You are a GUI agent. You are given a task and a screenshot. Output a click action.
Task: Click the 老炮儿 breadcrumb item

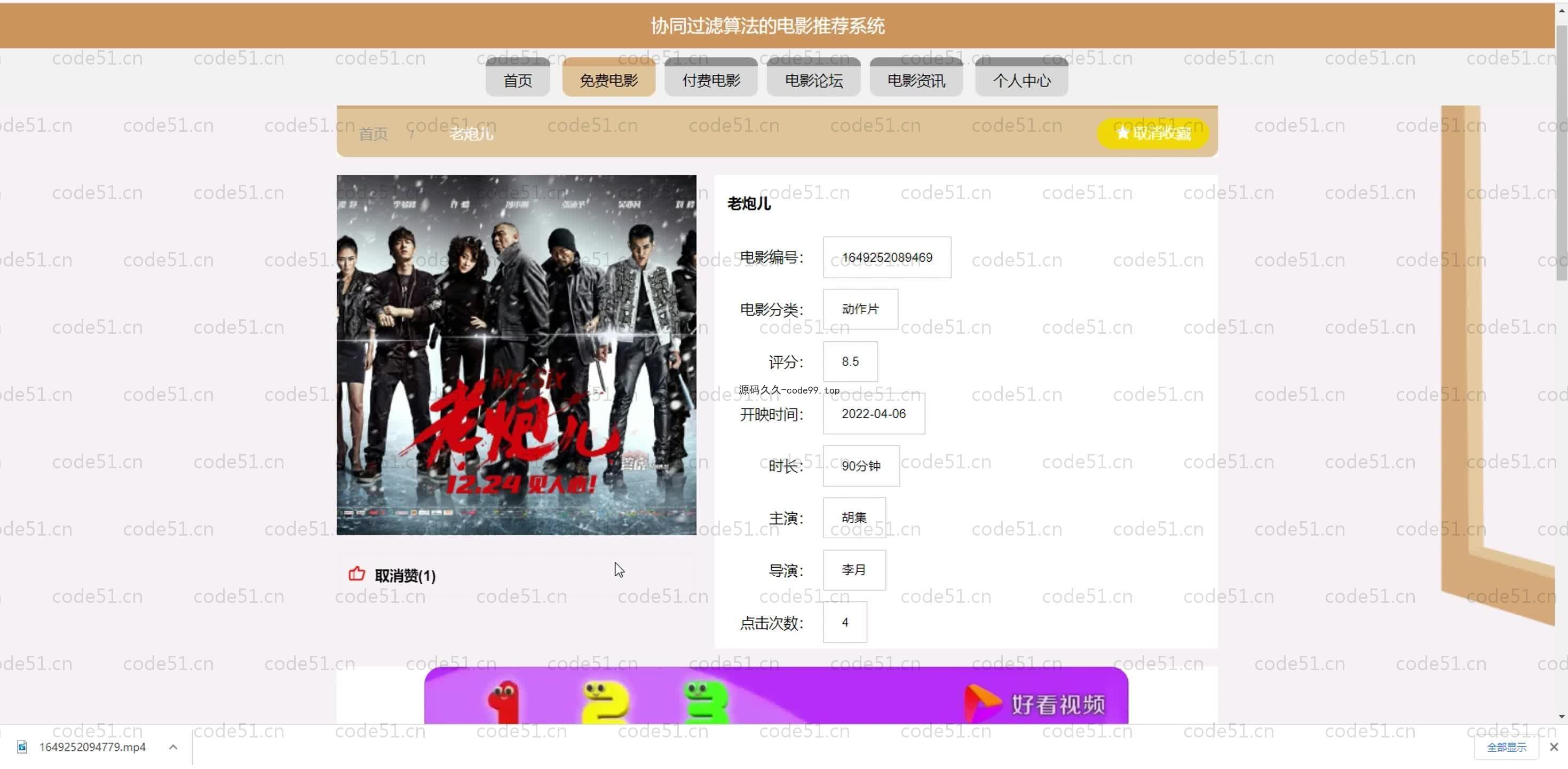(472, 134)
